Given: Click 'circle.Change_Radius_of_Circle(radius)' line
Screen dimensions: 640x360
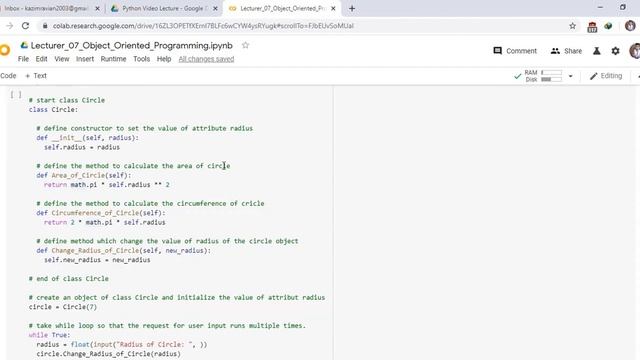Looking at the screenshot, I should coord(109,353).
